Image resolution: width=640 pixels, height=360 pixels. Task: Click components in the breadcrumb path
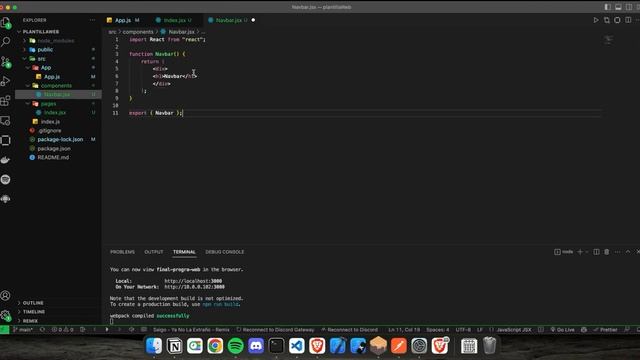[138, 31]
